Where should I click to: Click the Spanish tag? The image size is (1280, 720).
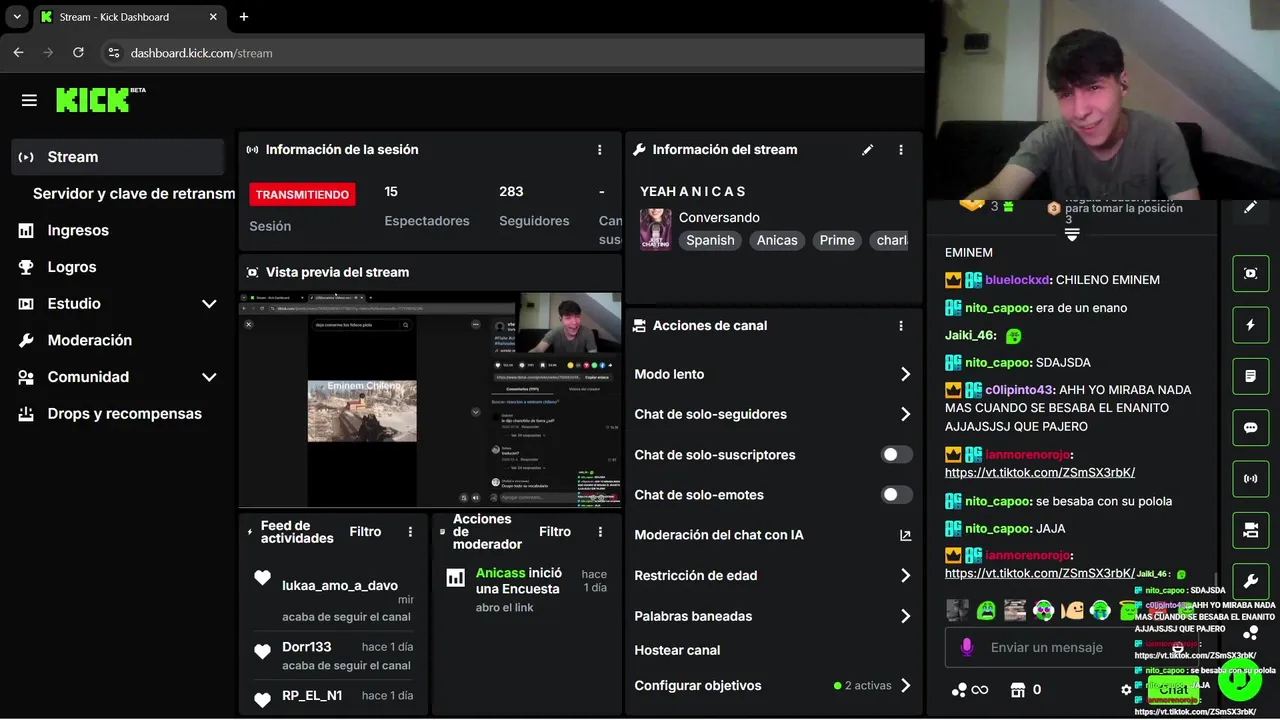coord(710,240)
